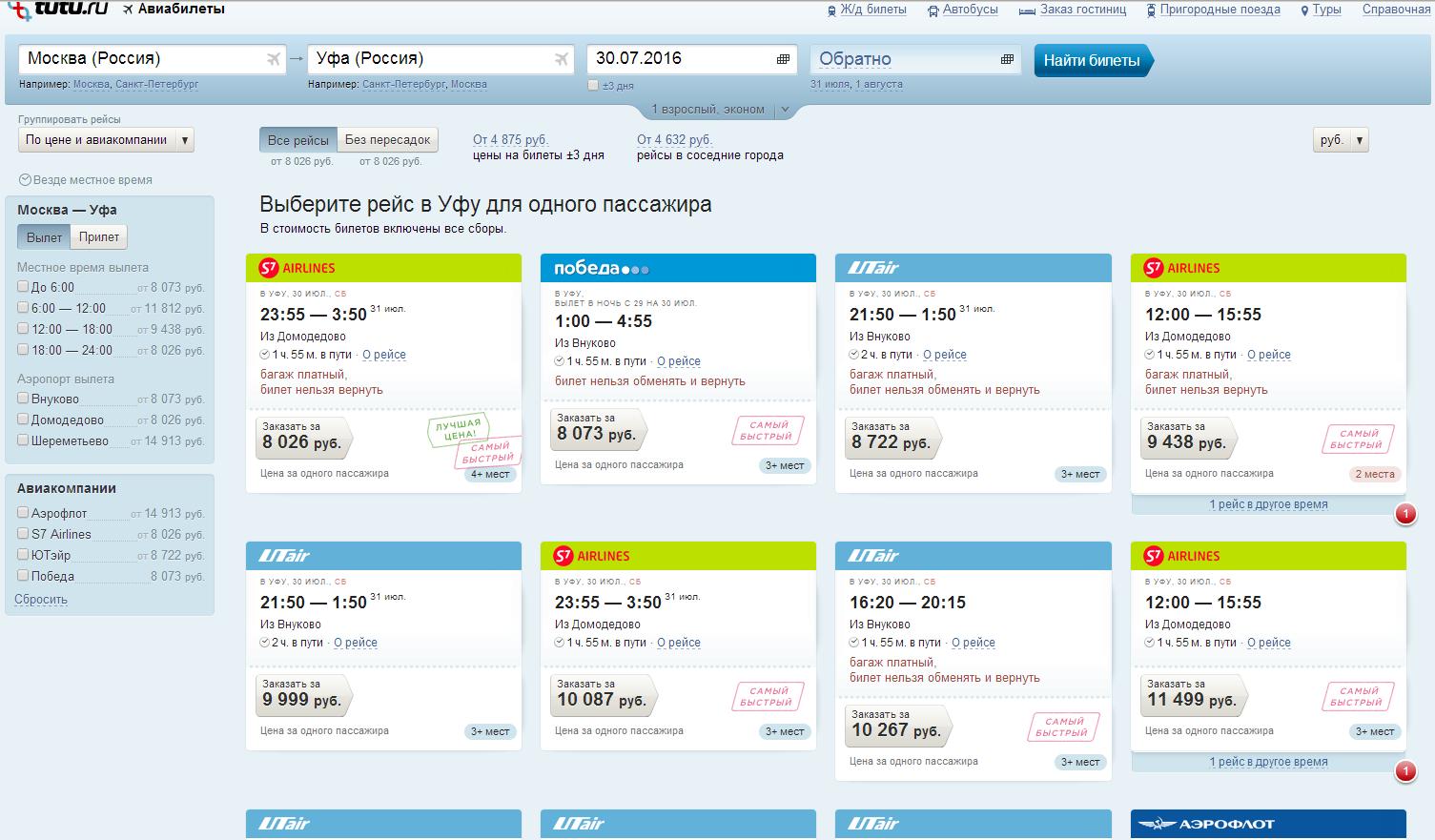Image resolution: width=1435 pixels, height=840 pixels.
Task: Check the Домодедово airport filter
Action: (x=23, y=419)
